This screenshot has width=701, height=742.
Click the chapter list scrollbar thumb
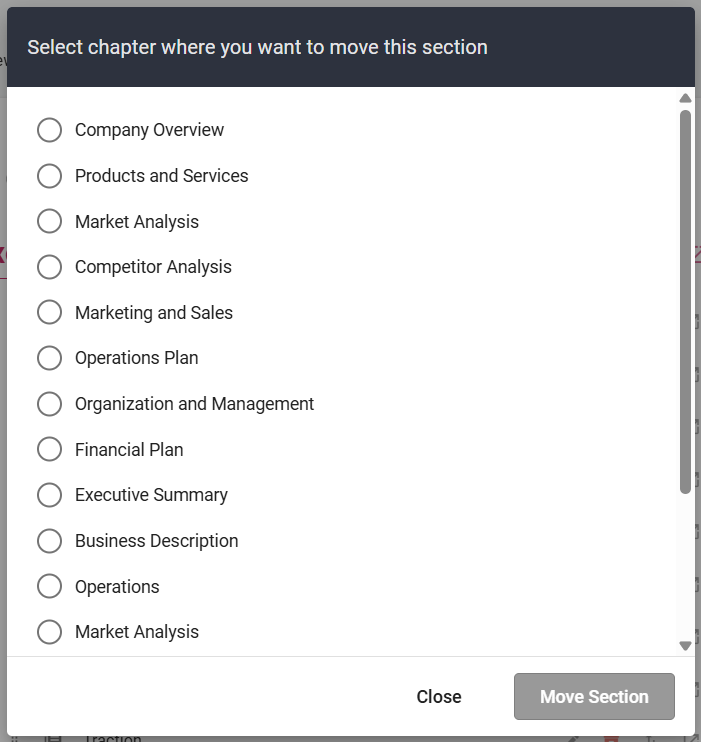click(x=685, y=300)
